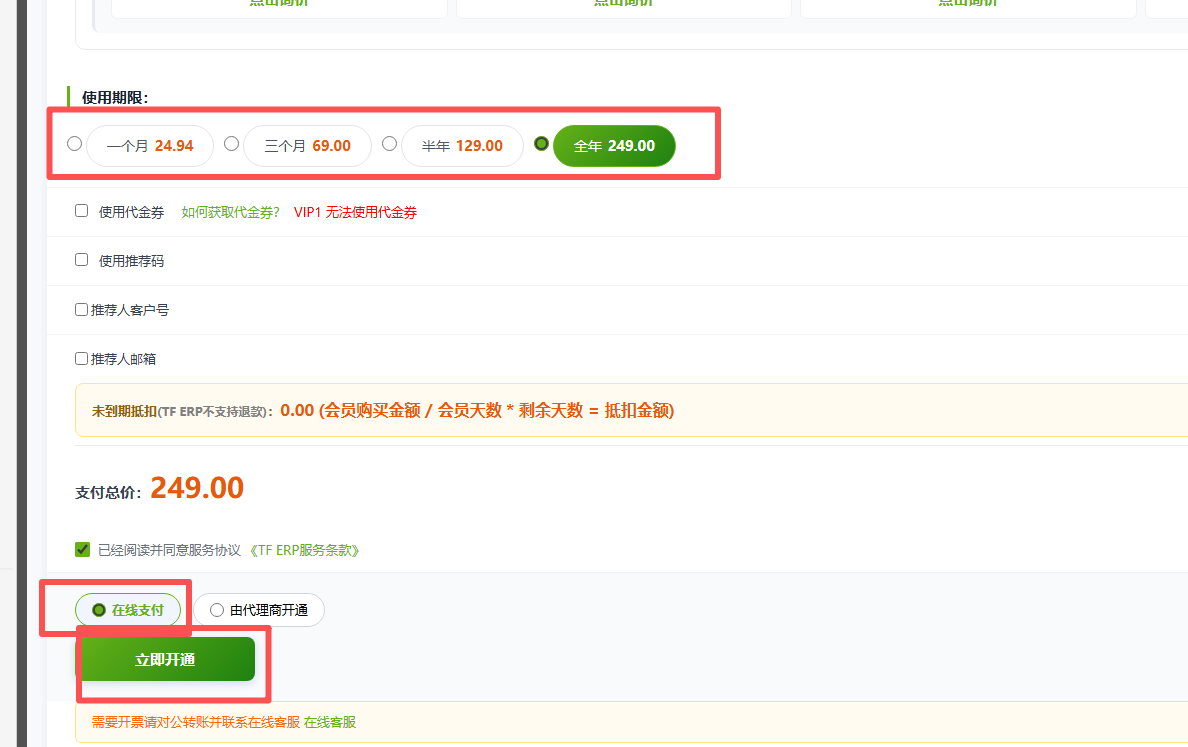
Task: Tick the 使用推荐码 checkbox
Action: pos(82,260)
